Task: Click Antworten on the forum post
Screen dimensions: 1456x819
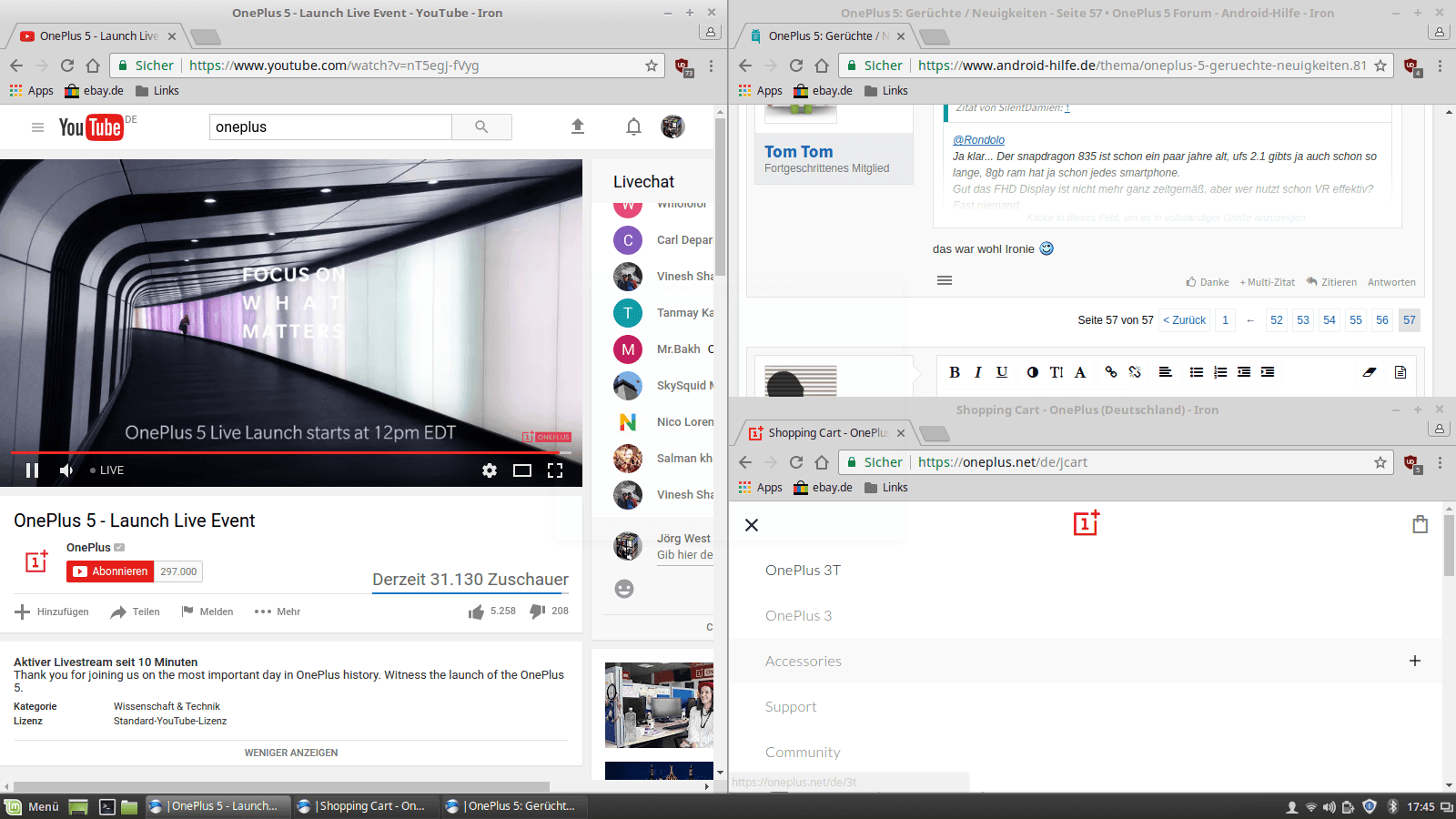Action: 1391,282
